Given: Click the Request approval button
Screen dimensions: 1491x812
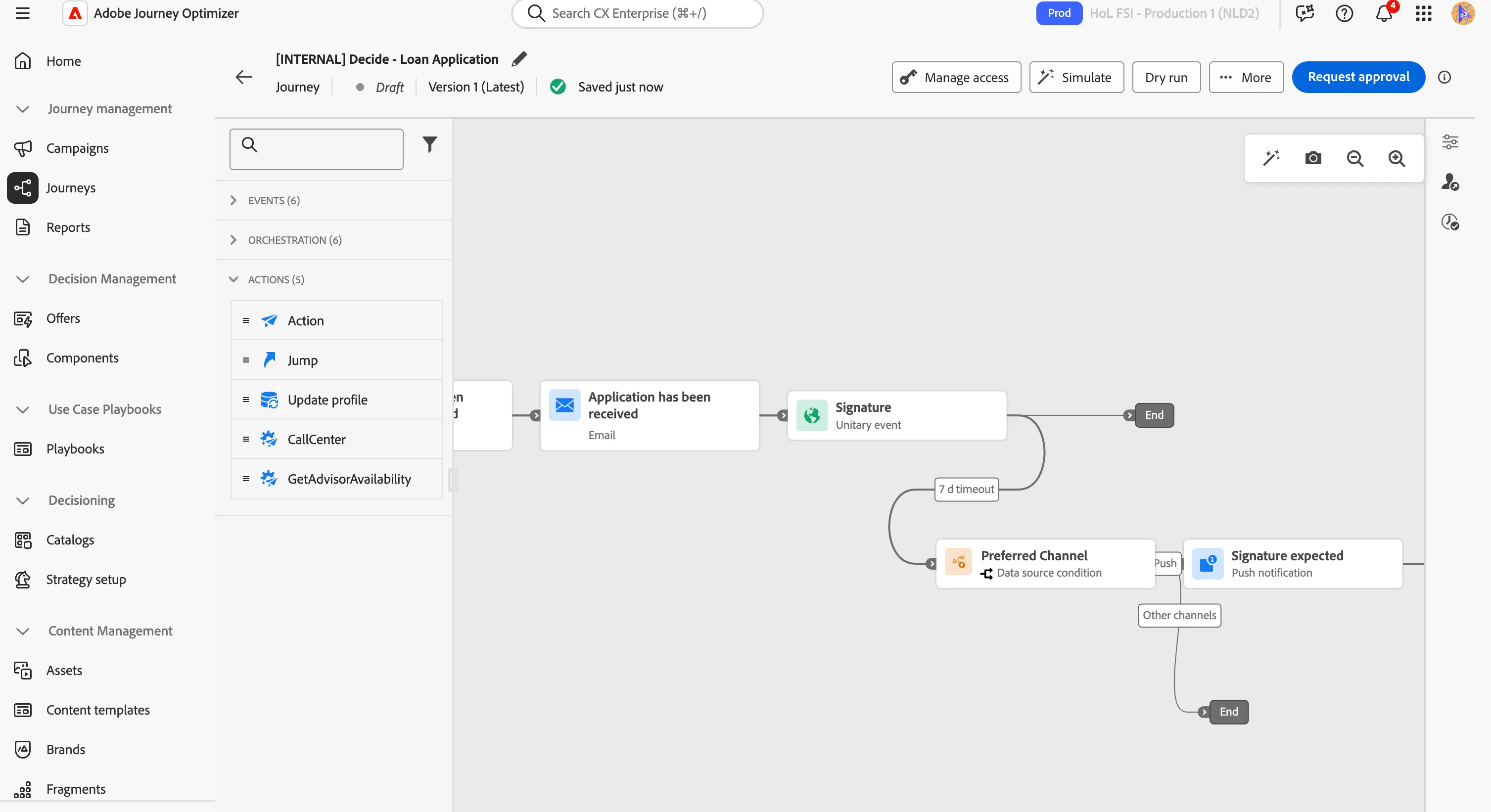Looking at the screenshot, I should tap(1358, 77).
